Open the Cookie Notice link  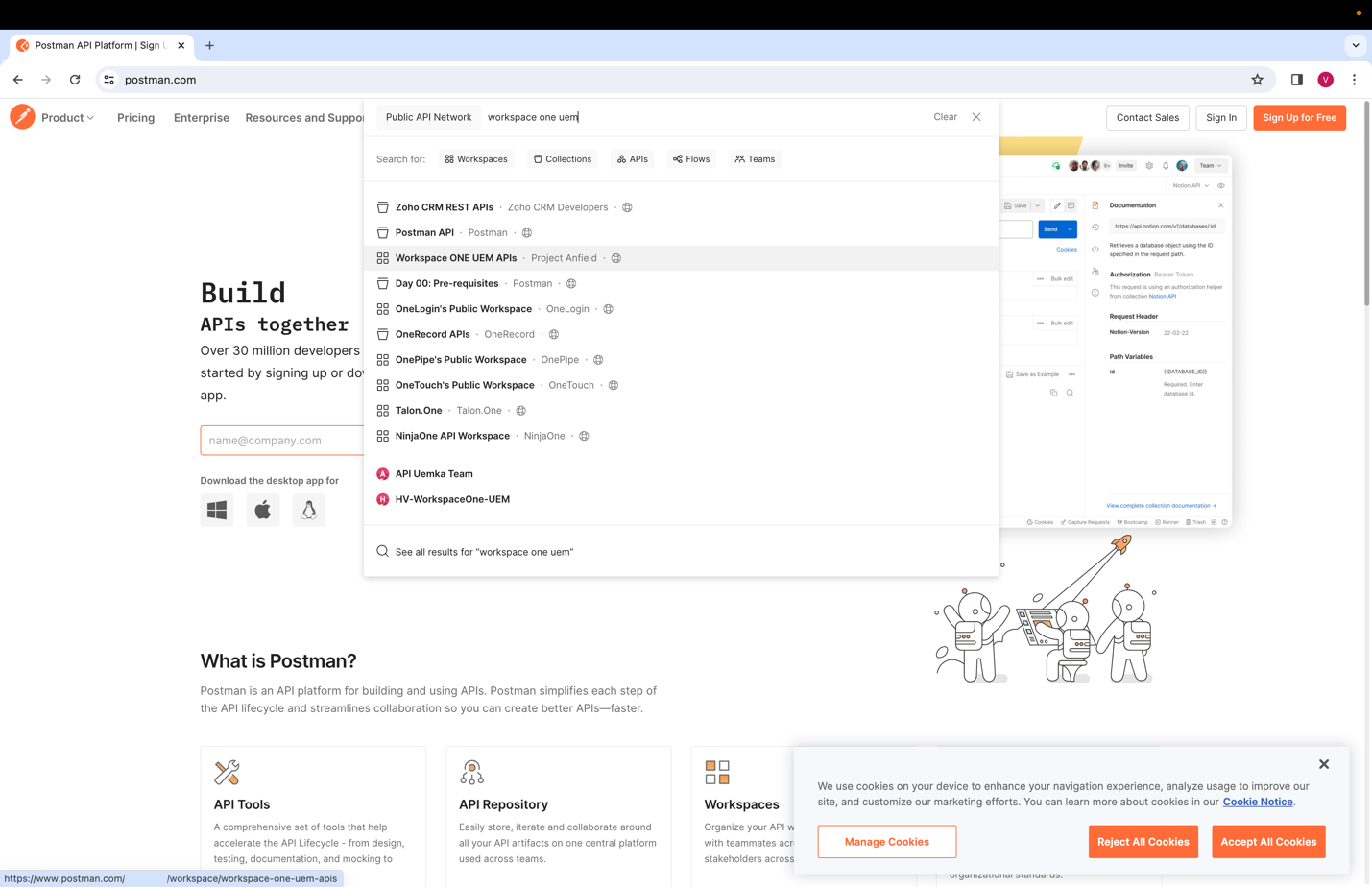[x=1257, y=801]
